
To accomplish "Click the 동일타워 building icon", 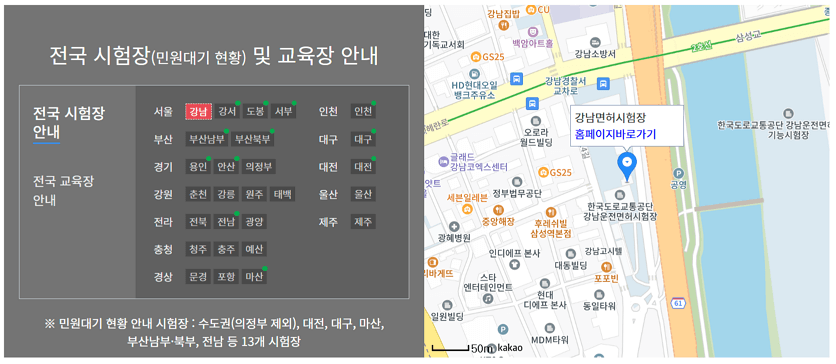I will 599,294.
